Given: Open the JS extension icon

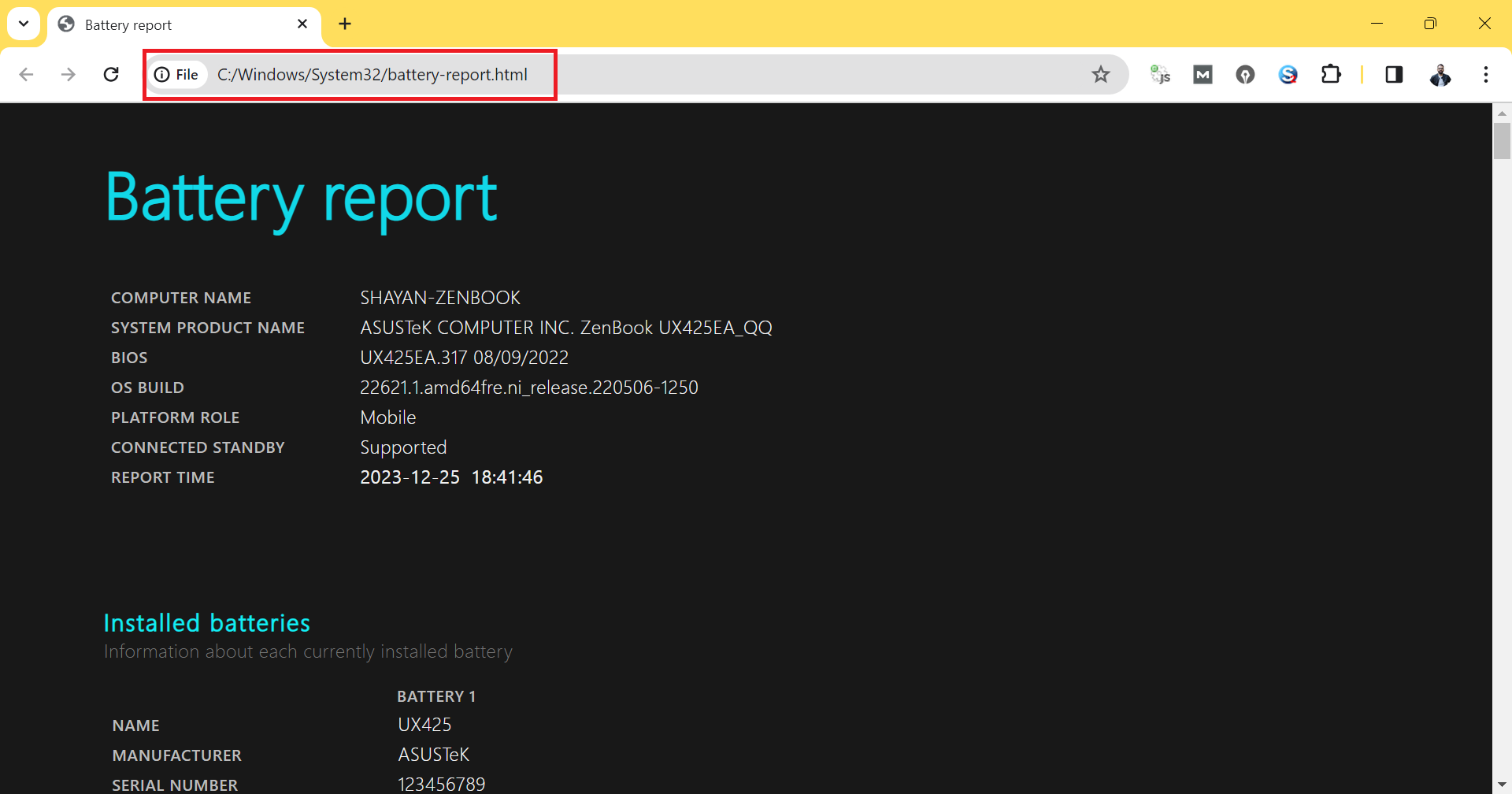Looking at the screenshot, I should coord(1160,75).
